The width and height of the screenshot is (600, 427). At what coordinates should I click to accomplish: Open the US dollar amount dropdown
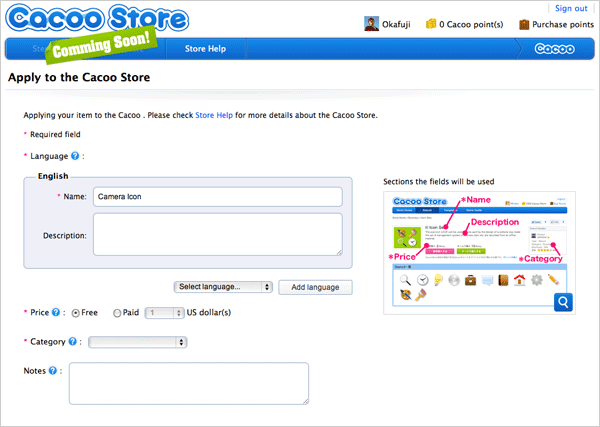click(165, 313)
